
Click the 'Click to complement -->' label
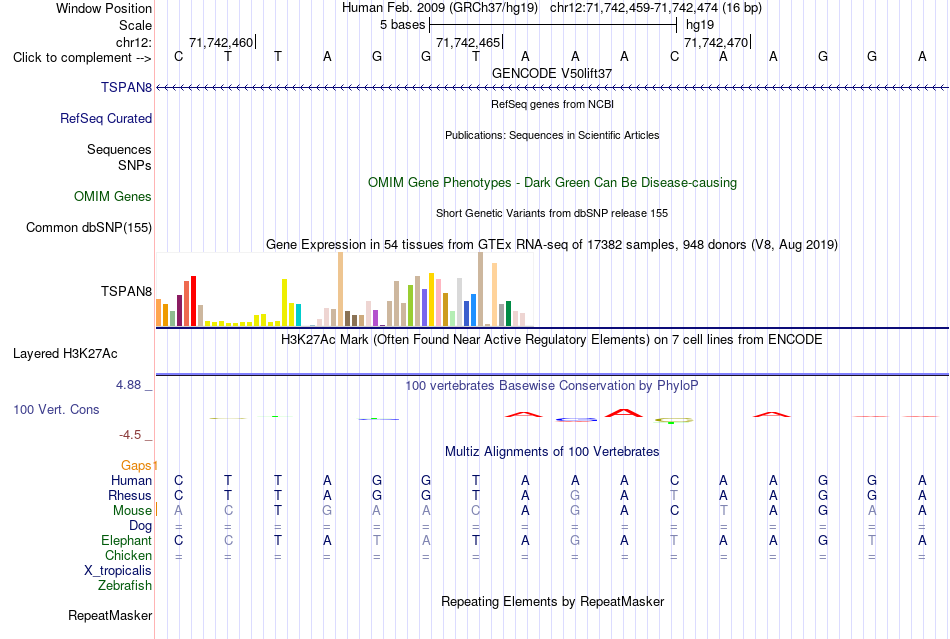point(82,58)
